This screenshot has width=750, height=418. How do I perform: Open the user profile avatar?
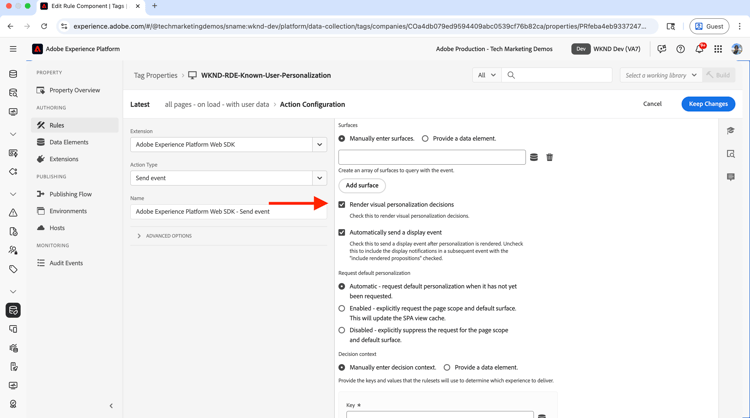click(737, 49)
